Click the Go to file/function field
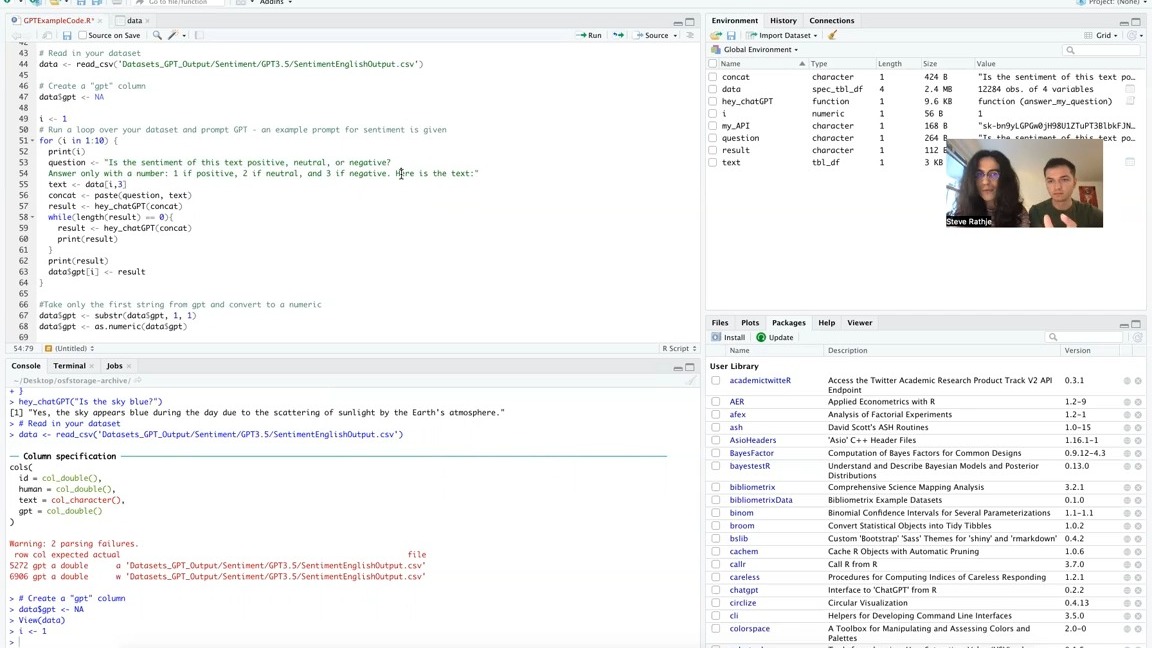Screen dimensions: 1152x648 (178, 2)
